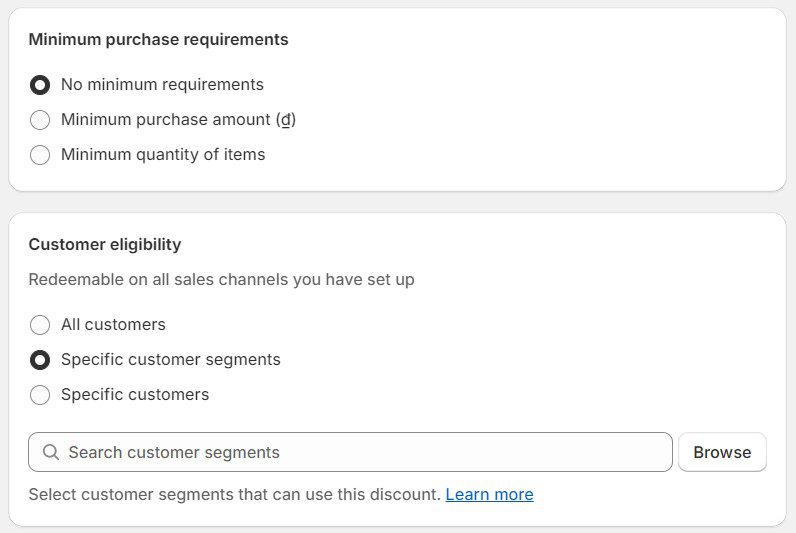This screenshot has width=796, height=533.
Task: Click the magnifier icon in segment search
Action: (x=51, y=452)
